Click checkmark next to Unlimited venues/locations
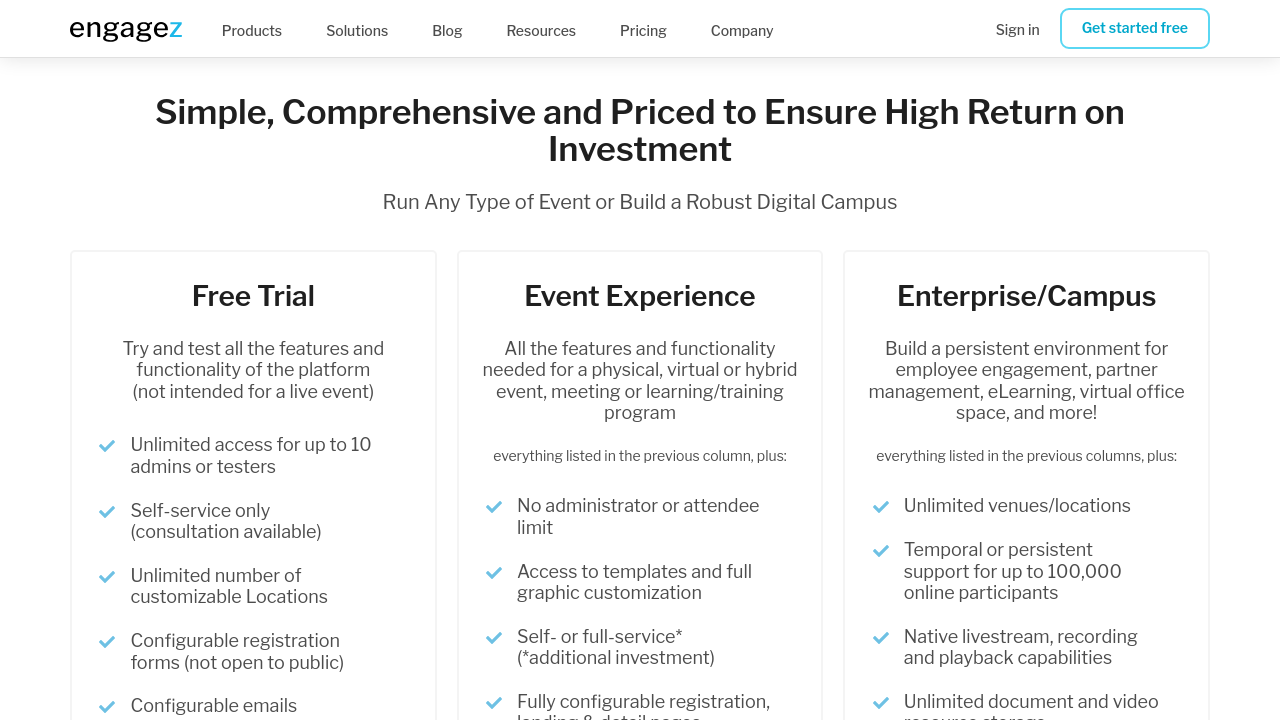Image resolution: width=1280 pixels, height=720 pixels. point(881,507)
